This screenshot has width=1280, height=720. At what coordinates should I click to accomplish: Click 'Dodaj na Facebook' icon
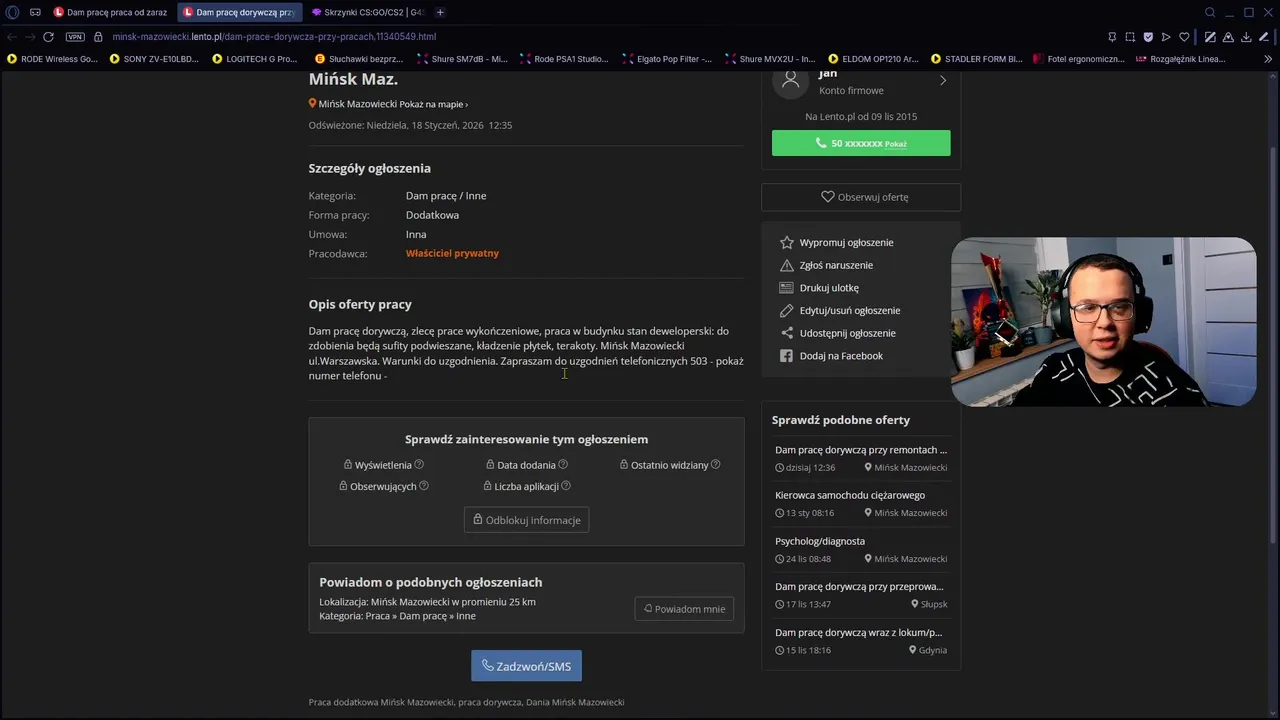(x=787, y=356)
